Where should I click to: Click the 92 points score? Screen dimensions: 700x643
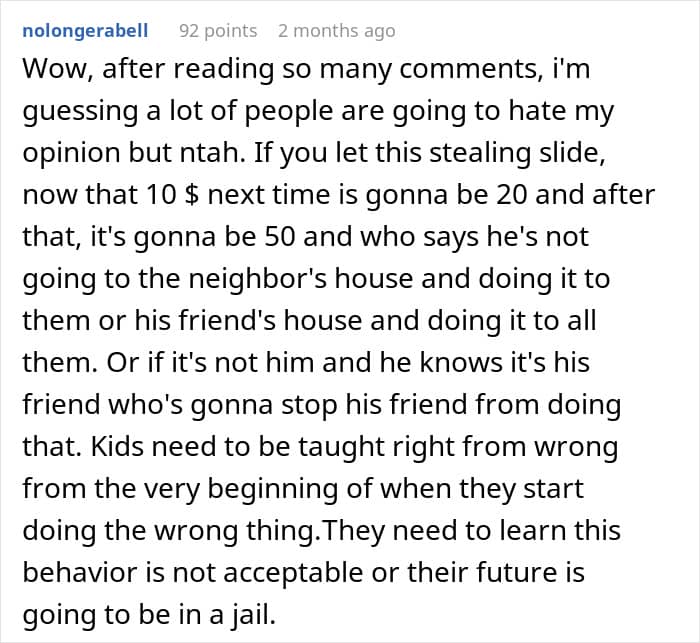[217, 31]
